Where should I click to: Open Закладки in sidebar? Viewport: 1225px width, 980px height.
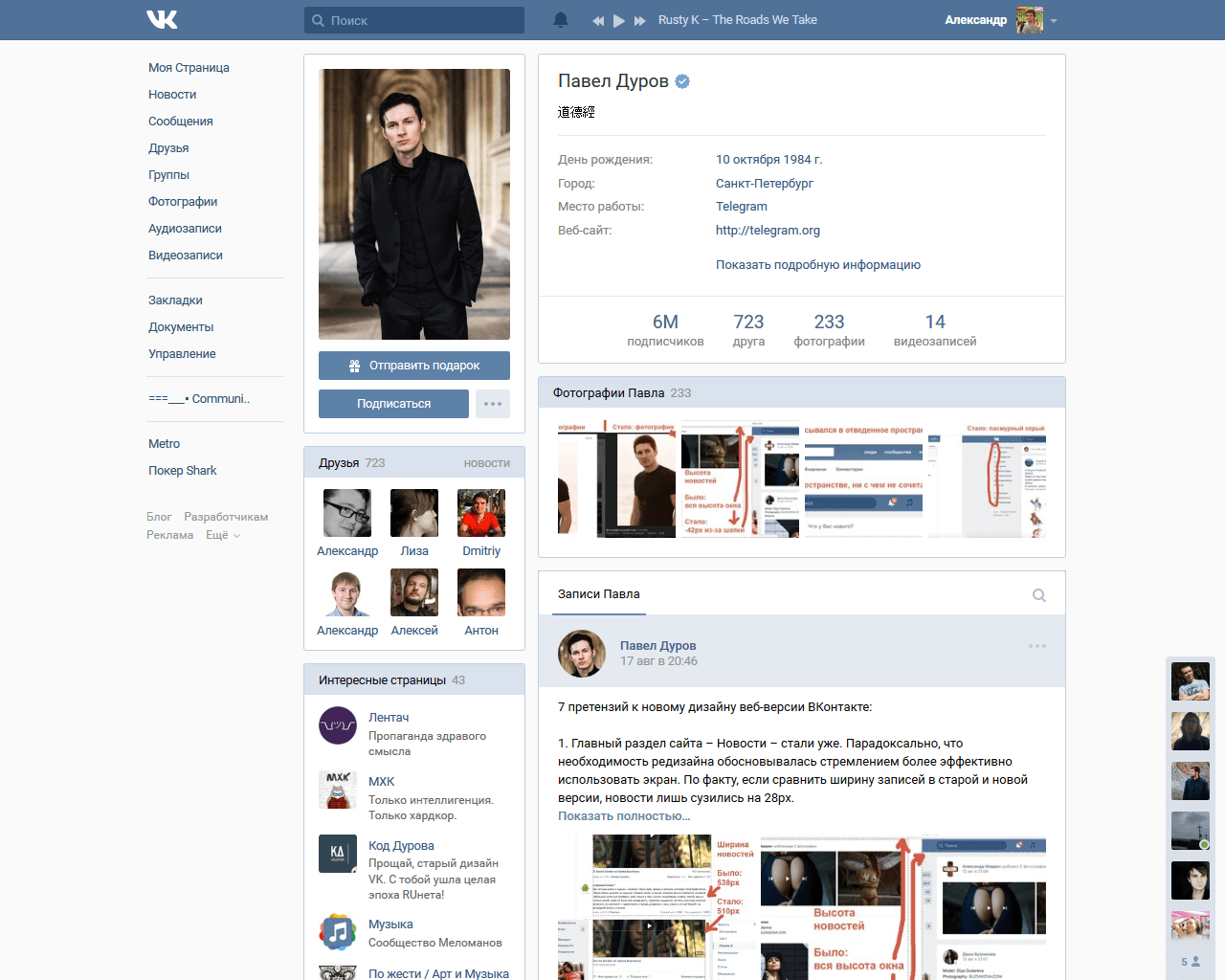click(x=175, y=301)
